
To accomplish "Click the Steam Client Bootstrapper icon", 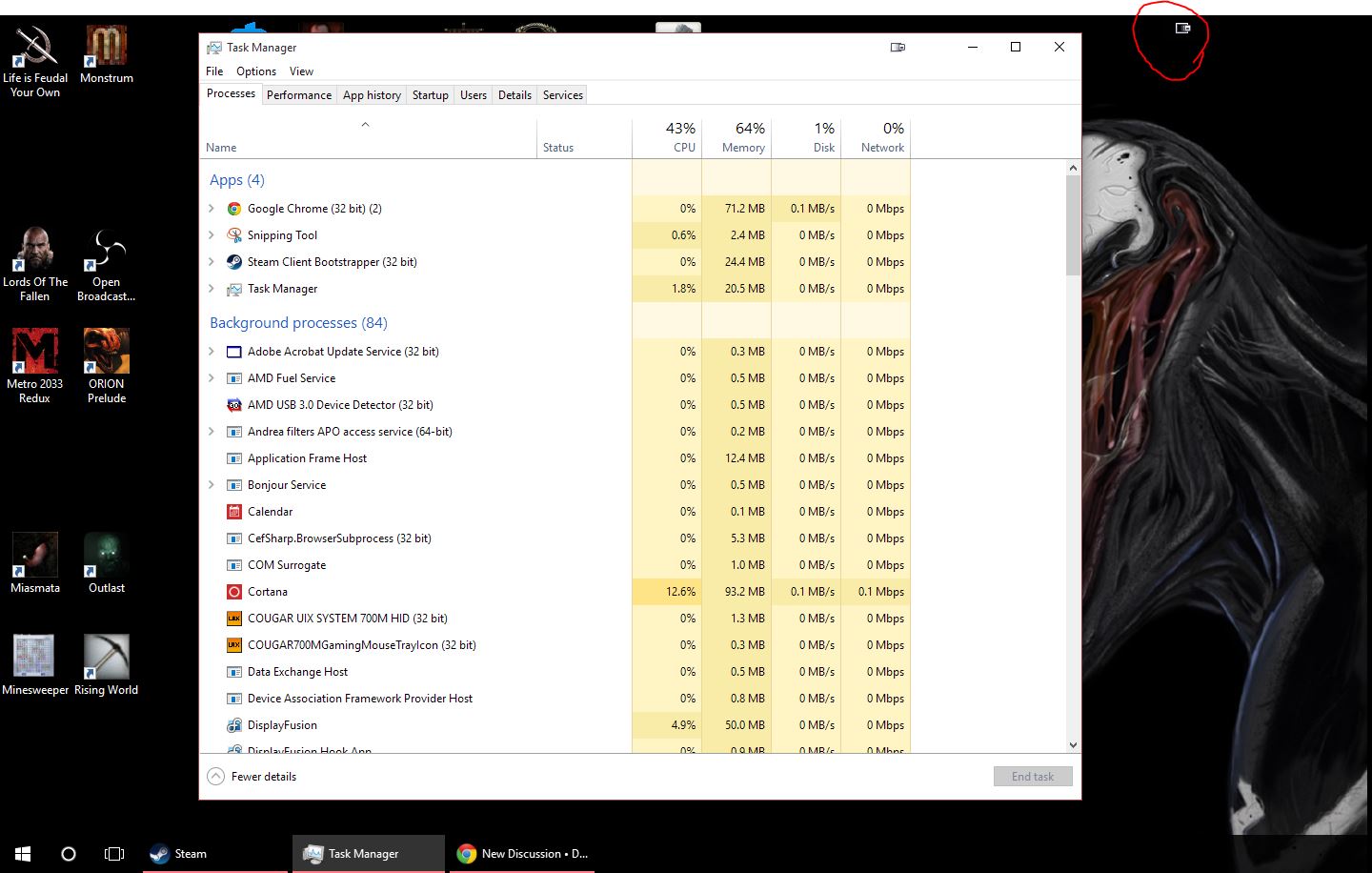I will [x=234, y=262].
